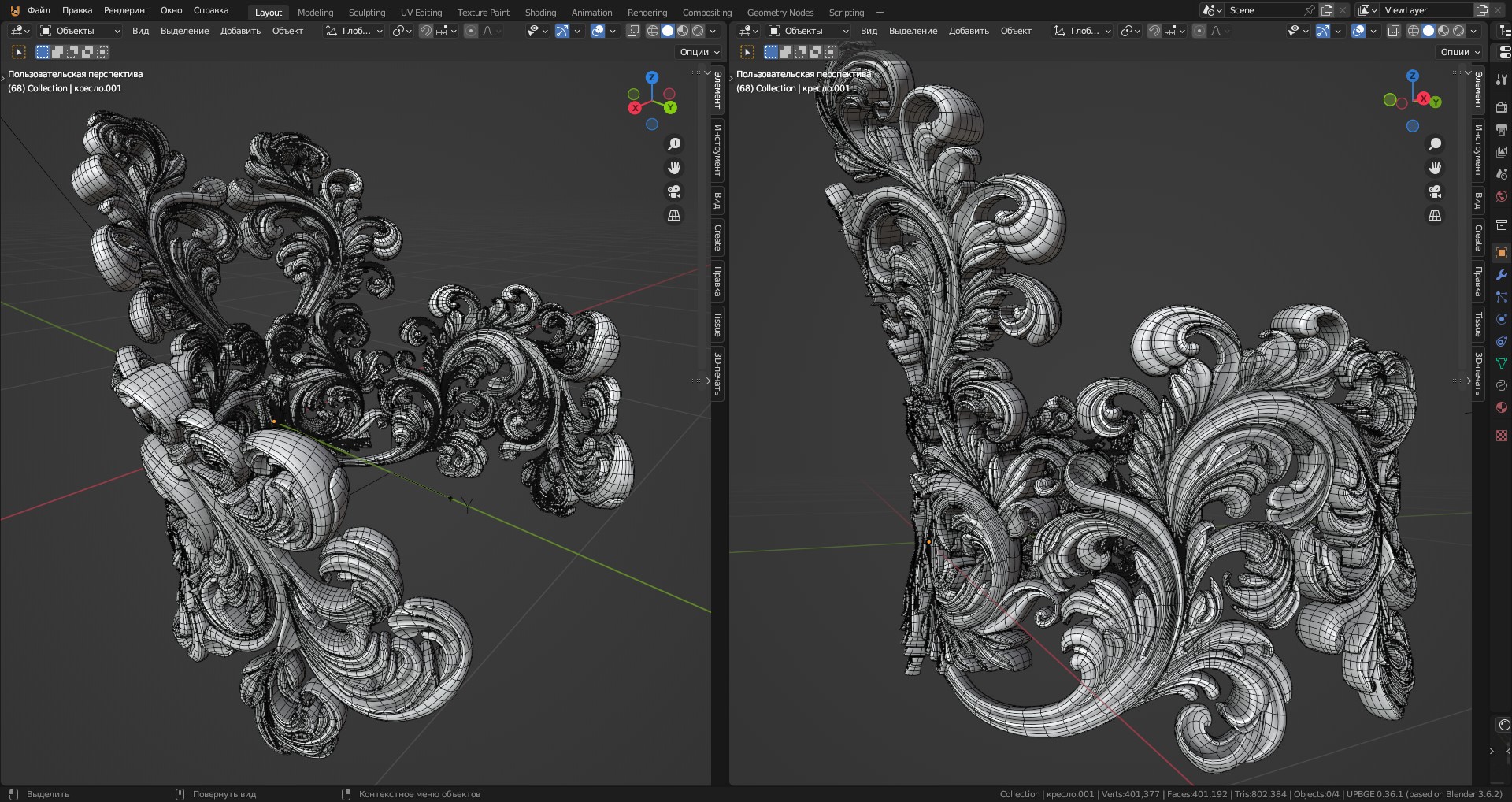Click Выделение in the right viewport header
Image resolution: width=1512 pixels, height=802 pixels.
[x=913, y=31]
